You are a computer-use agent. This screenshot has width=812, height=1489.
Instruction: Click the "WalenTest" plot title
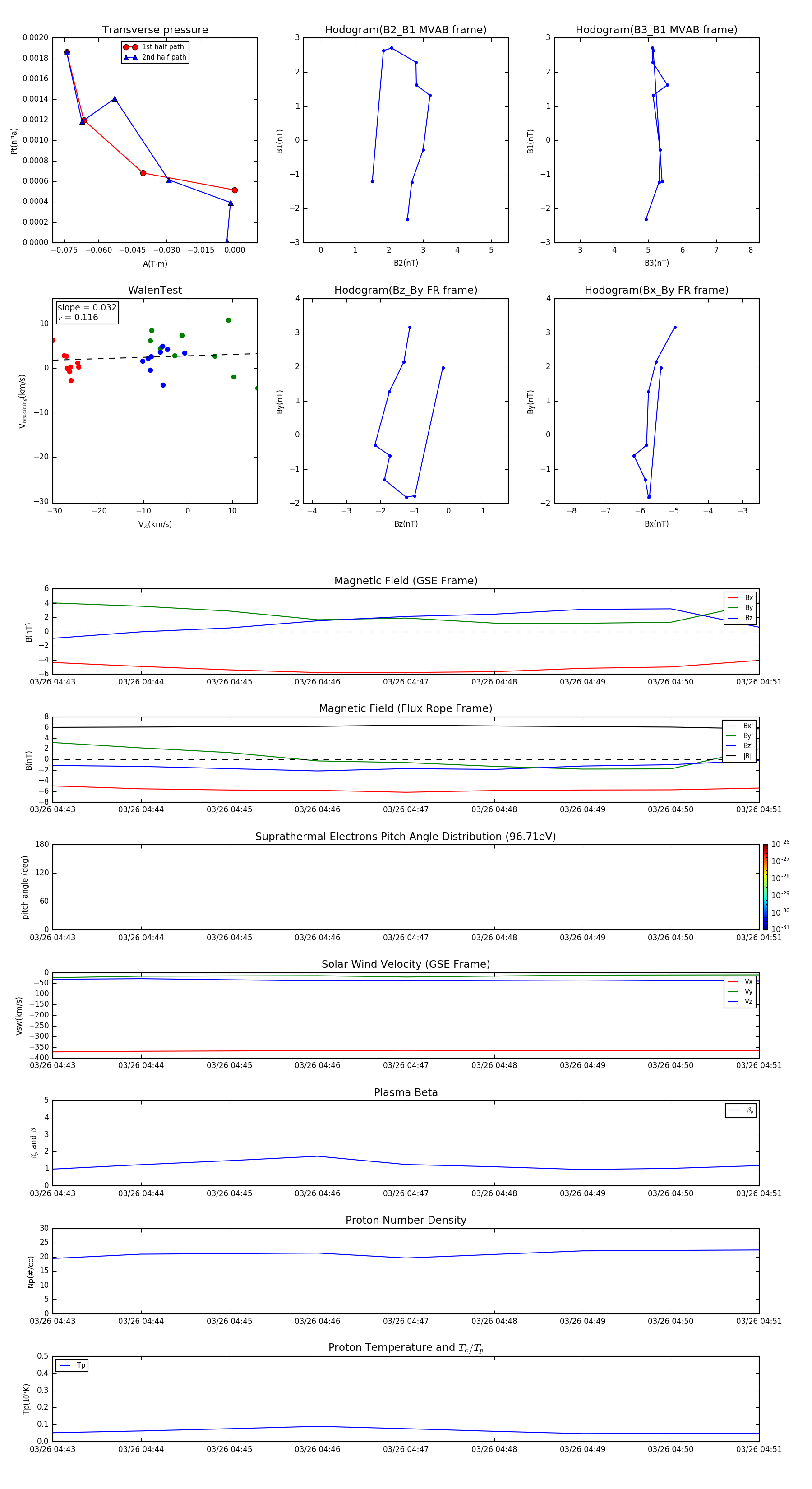pos(155,290)
